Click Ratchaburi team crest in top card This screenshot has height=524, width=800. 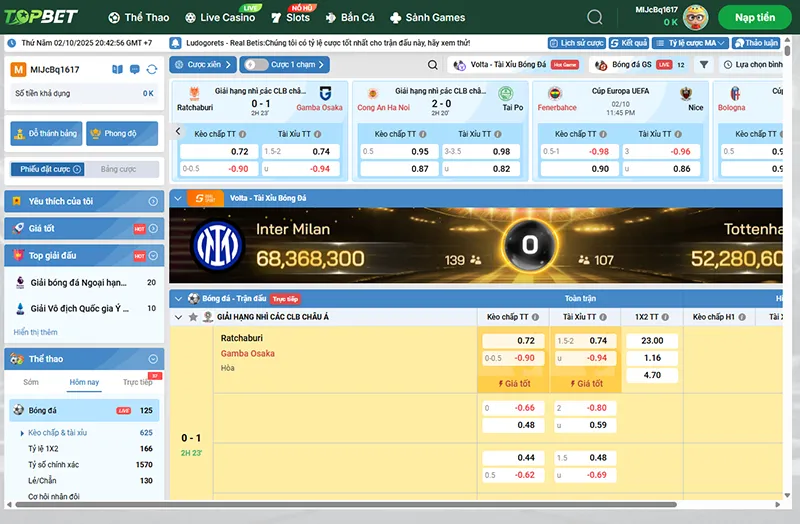click(x=194, y=93)
